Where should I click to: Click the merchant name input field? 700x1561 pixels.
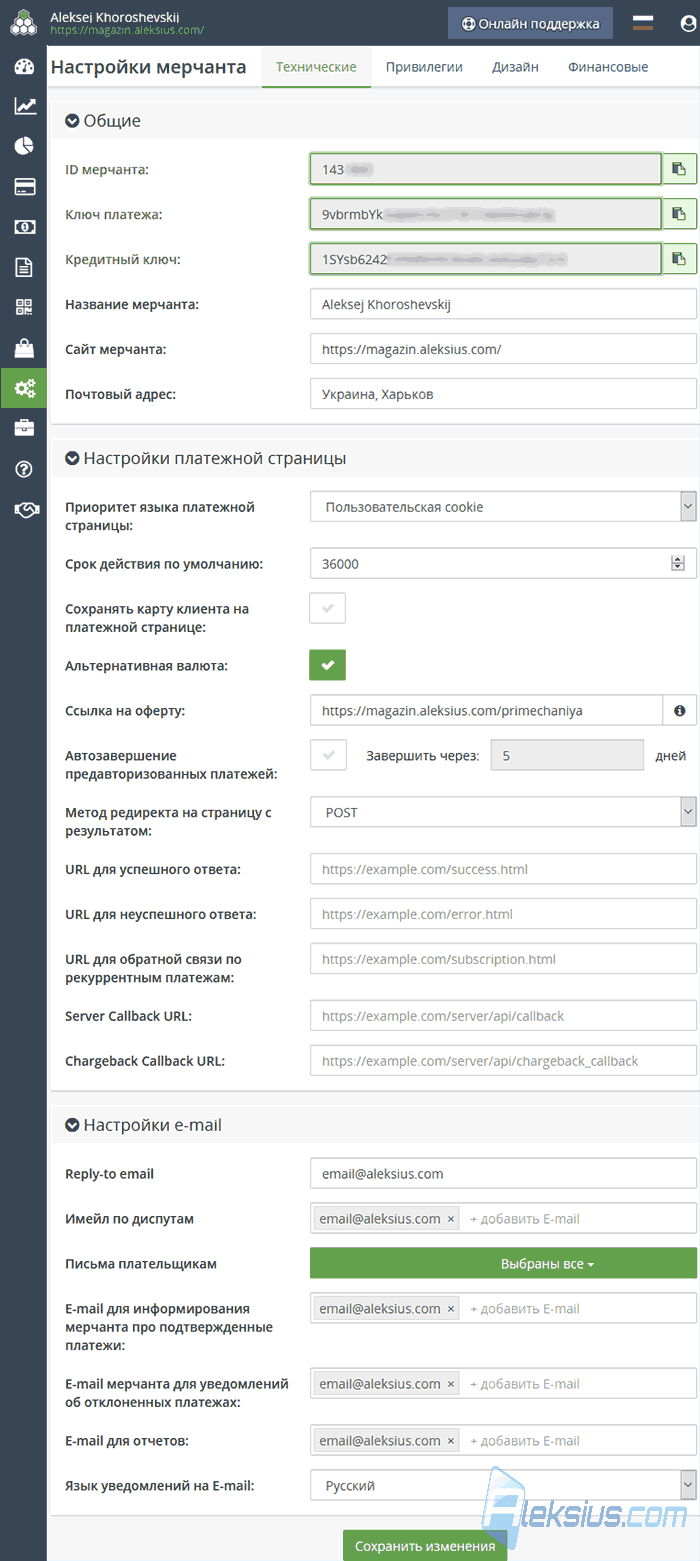pyautogui.click(x=503, y=304)
